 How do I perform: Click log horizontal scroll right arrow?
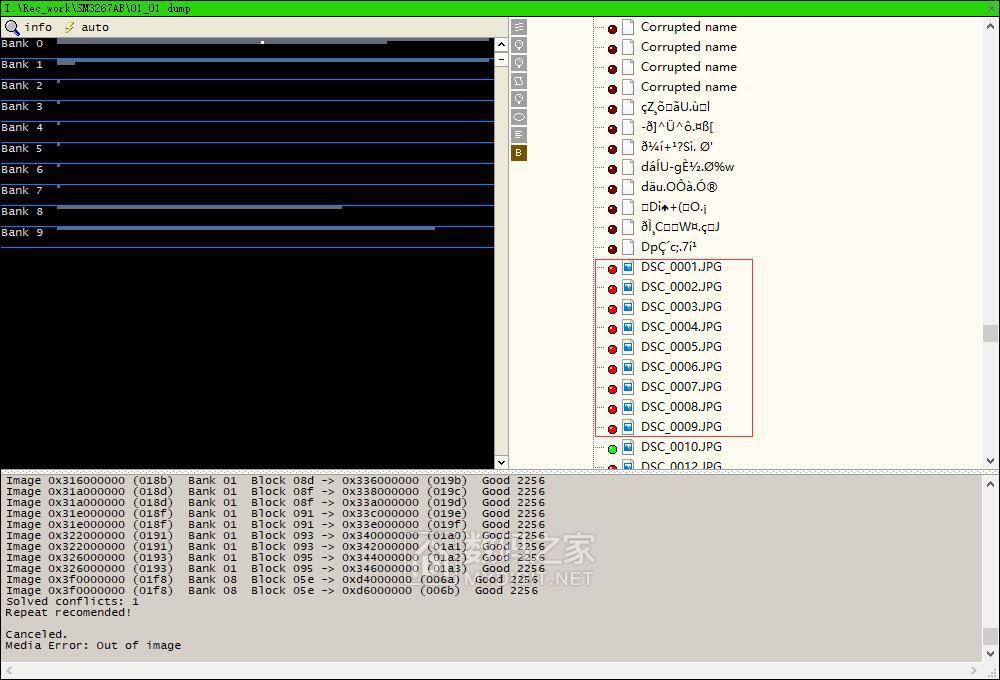tap(974, 670)
